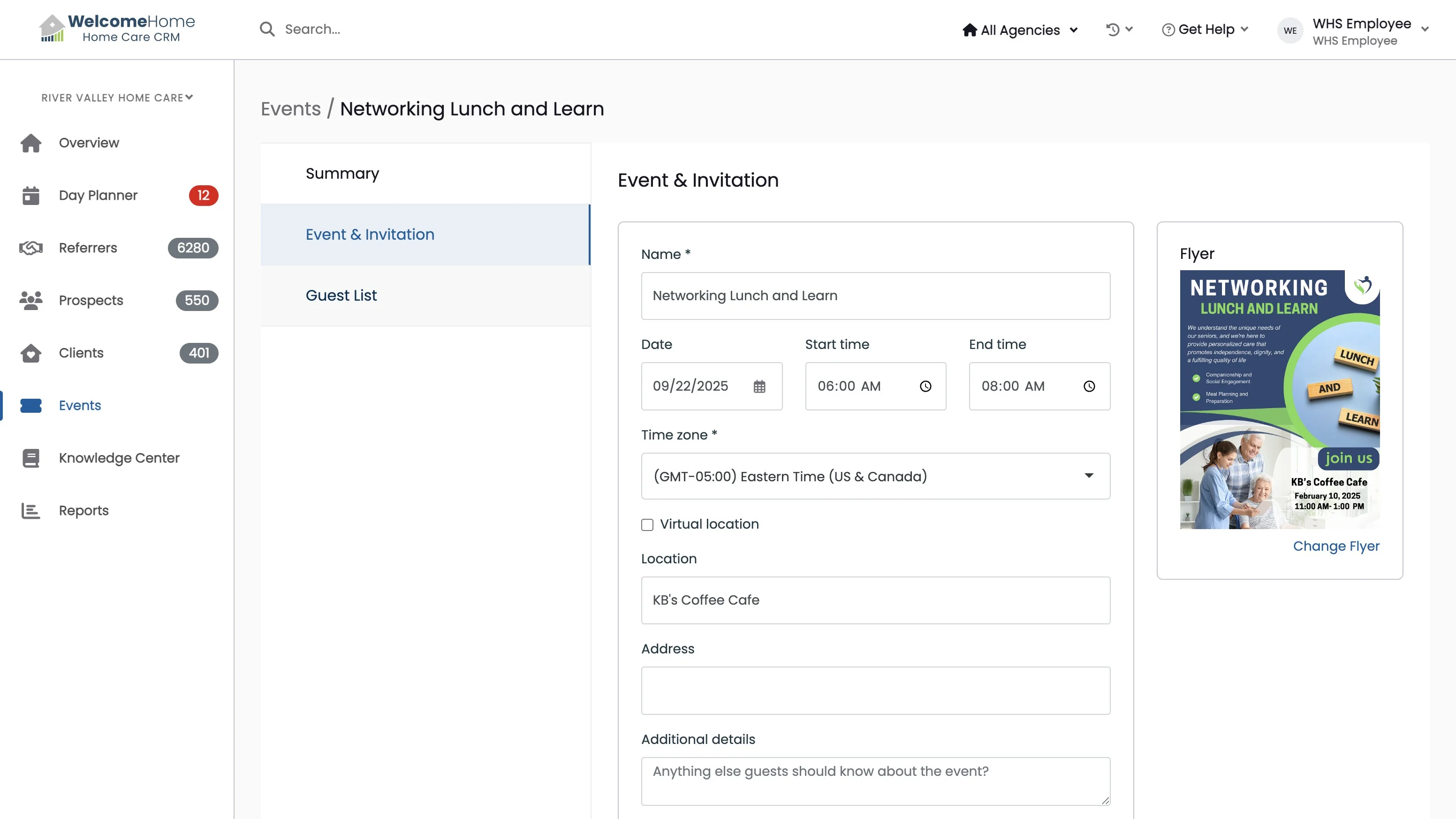Open the Reports chart icon
1456x819 pixels.
(x=31, y=511)
